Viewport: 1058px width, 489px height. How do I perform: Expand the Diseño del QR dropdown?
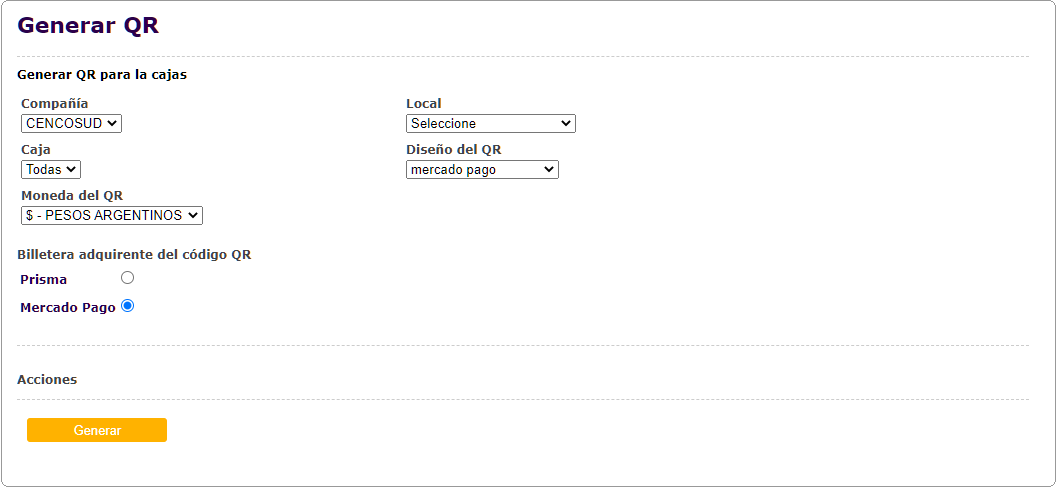(482, 170)
